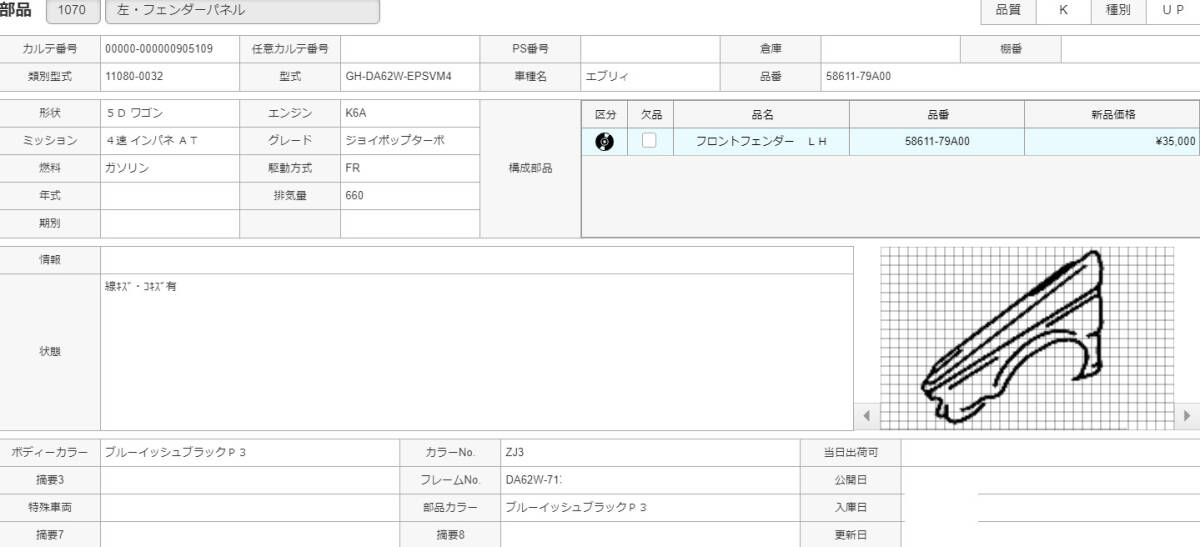
Task: Click the 58611-79A00 cell in parts table
Action: point(937,141)
